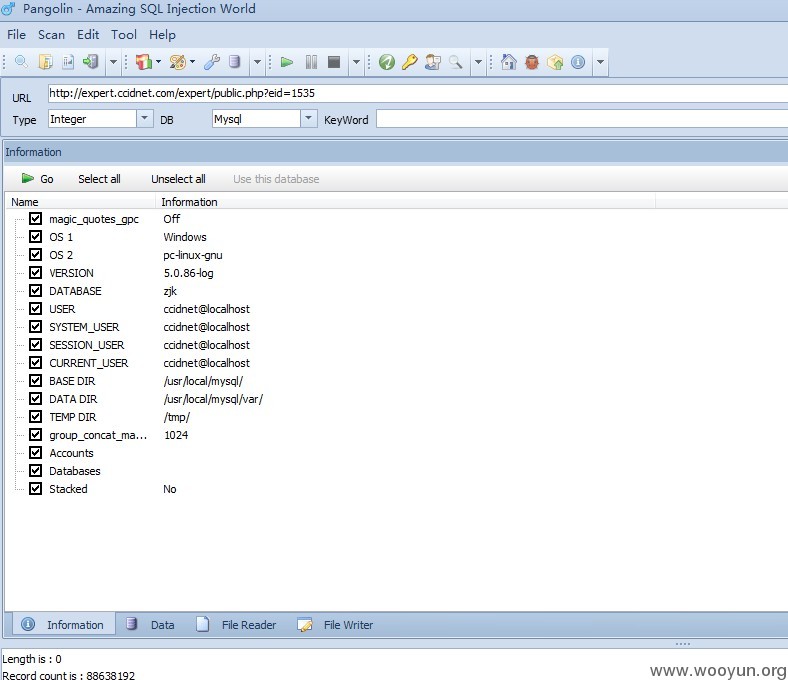Viewport: 788px width, 680px height.
Task: Click the exit door toolbar icon
Action: [90, 62]
